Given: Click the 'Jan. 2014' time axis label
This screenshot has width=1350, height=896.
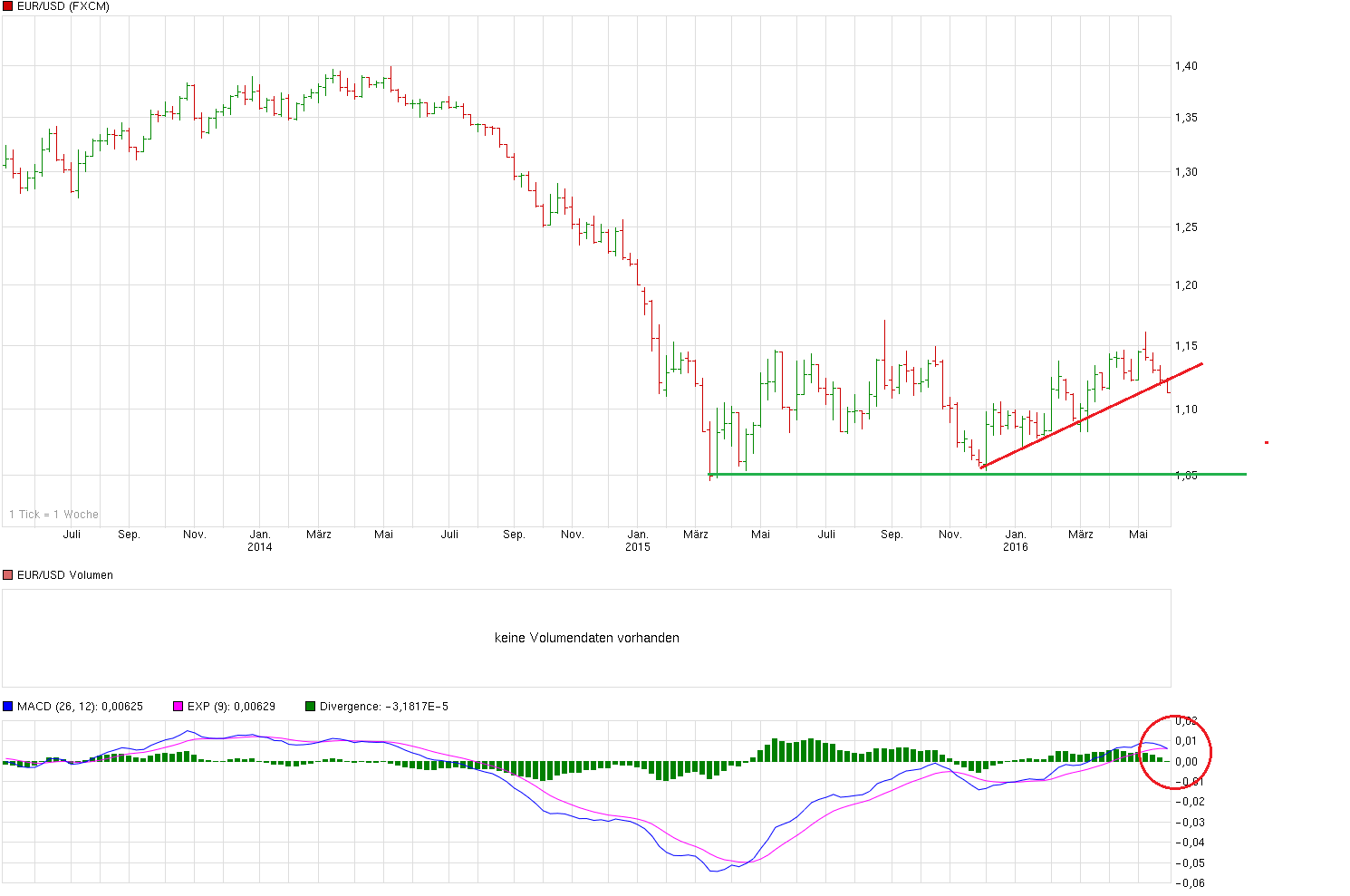Looking at the screenshot, I should 260,541.
